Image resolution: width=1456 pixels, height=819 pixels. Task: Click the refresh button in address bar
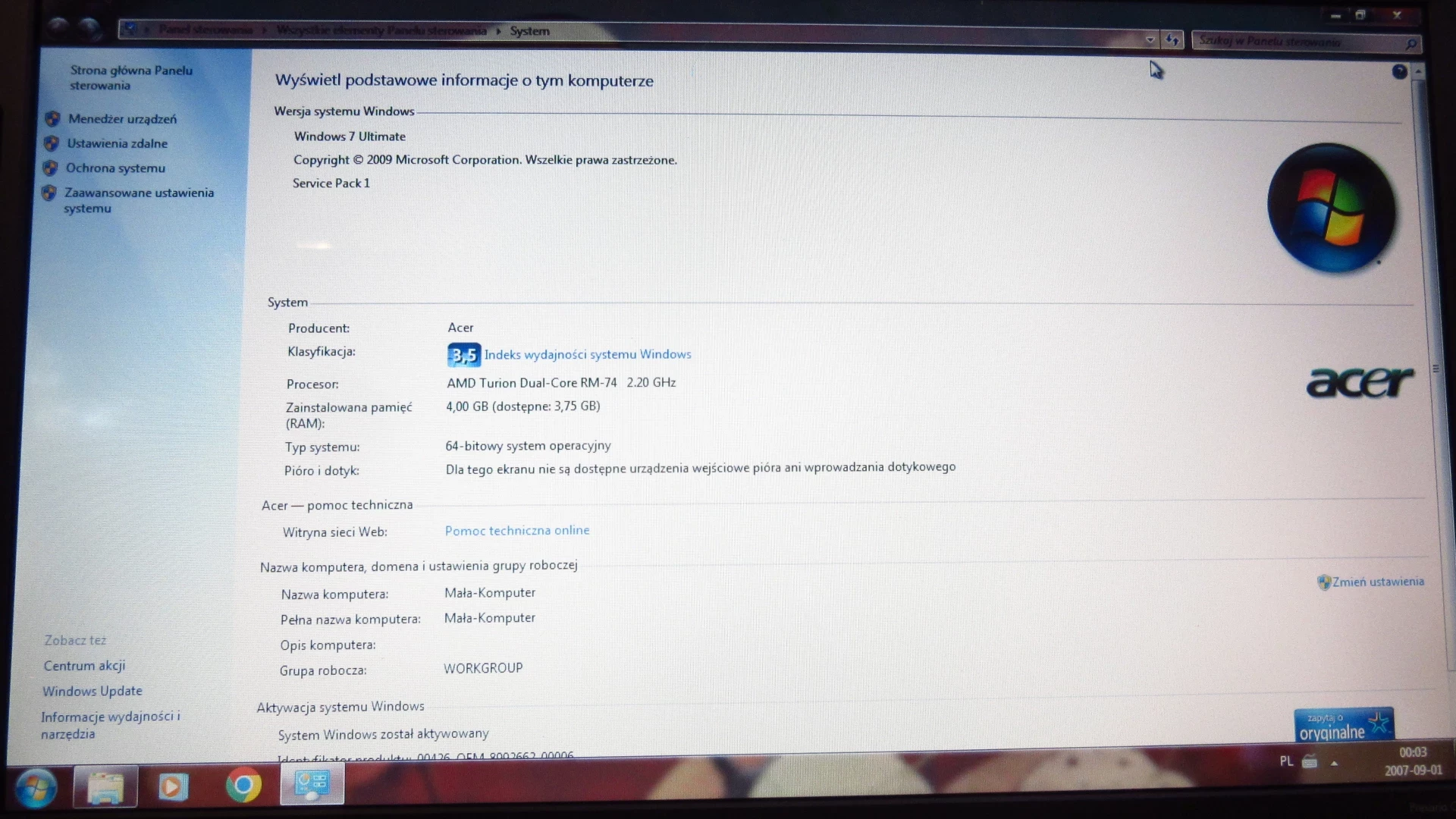1172,39
